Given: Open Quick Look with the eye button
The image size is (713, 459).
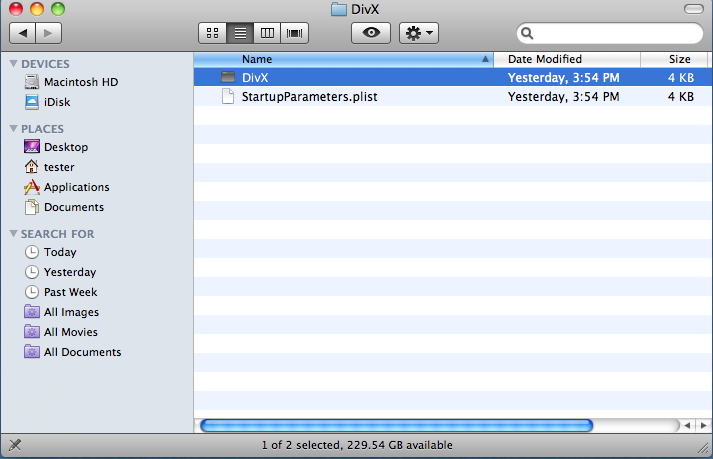Looking at the screenshot, I should [x=371, y=33].
